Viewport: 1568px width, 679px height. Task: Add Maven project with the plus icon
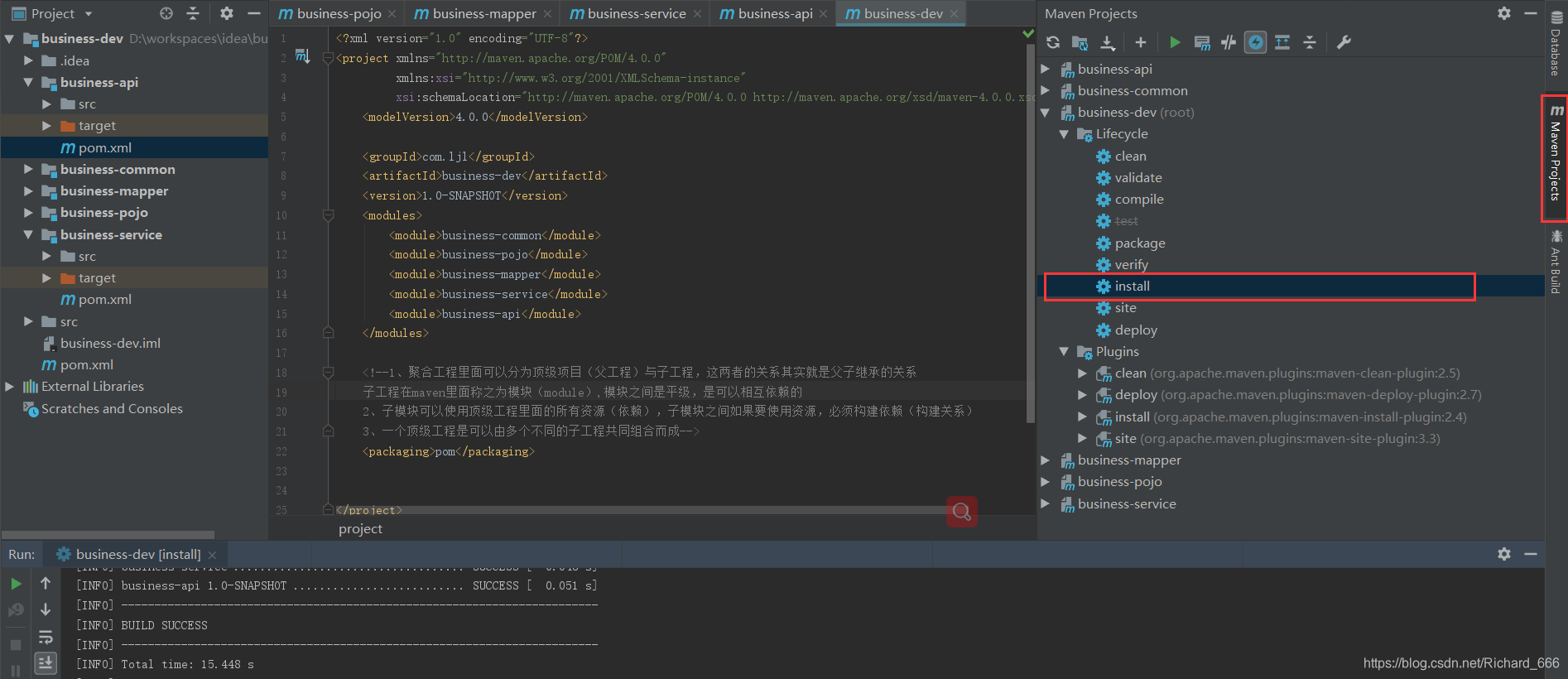(x=1141, y=42)
